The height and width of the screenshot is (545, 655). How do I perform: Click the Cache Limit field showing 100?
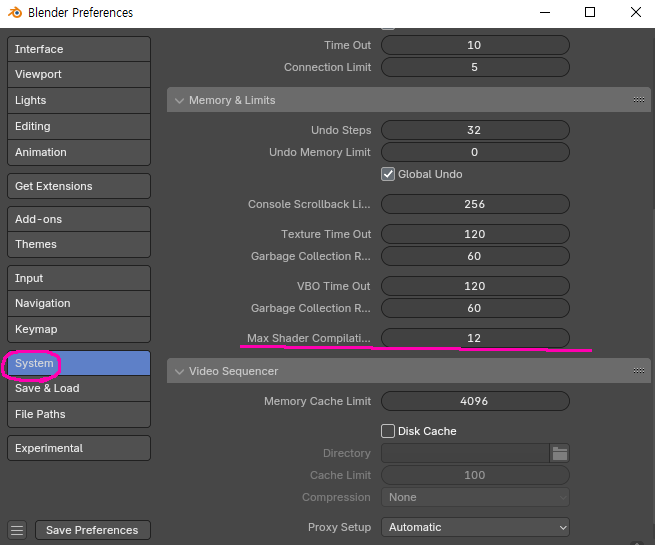(x=475, y=475)
